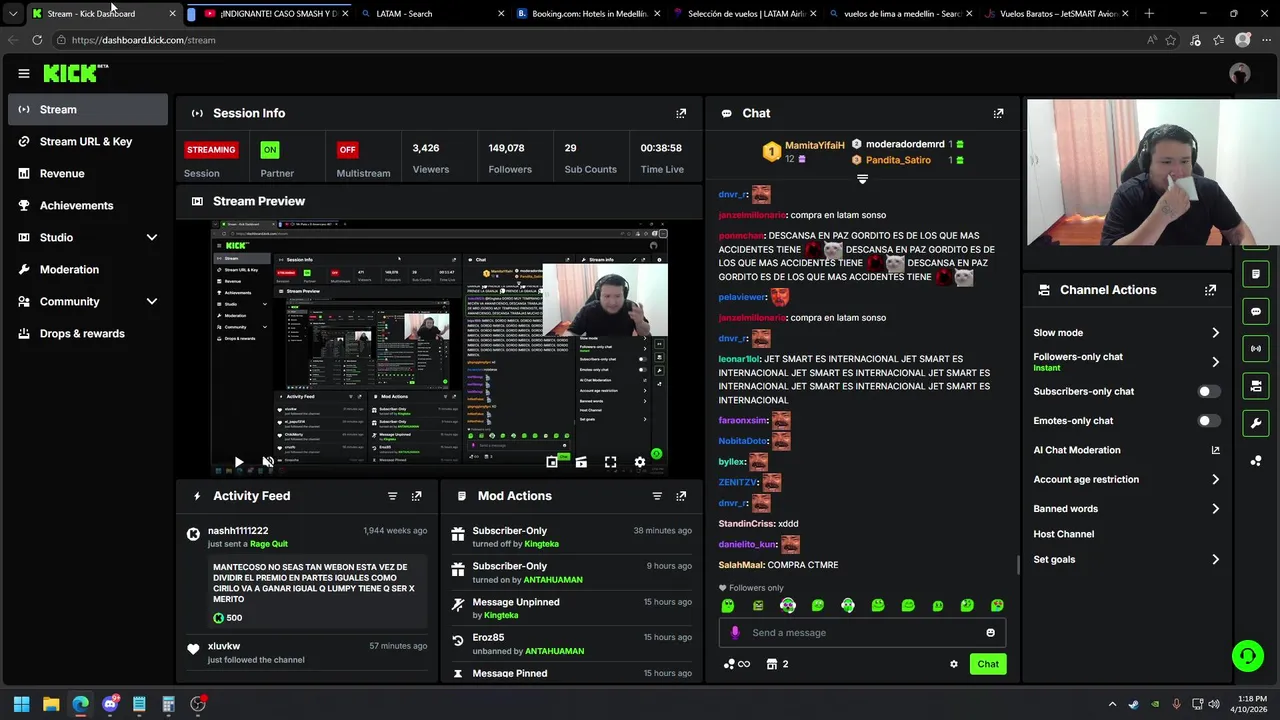Open chat settings gear icon
Screen dimensions: 1280x720
[953, 664]
